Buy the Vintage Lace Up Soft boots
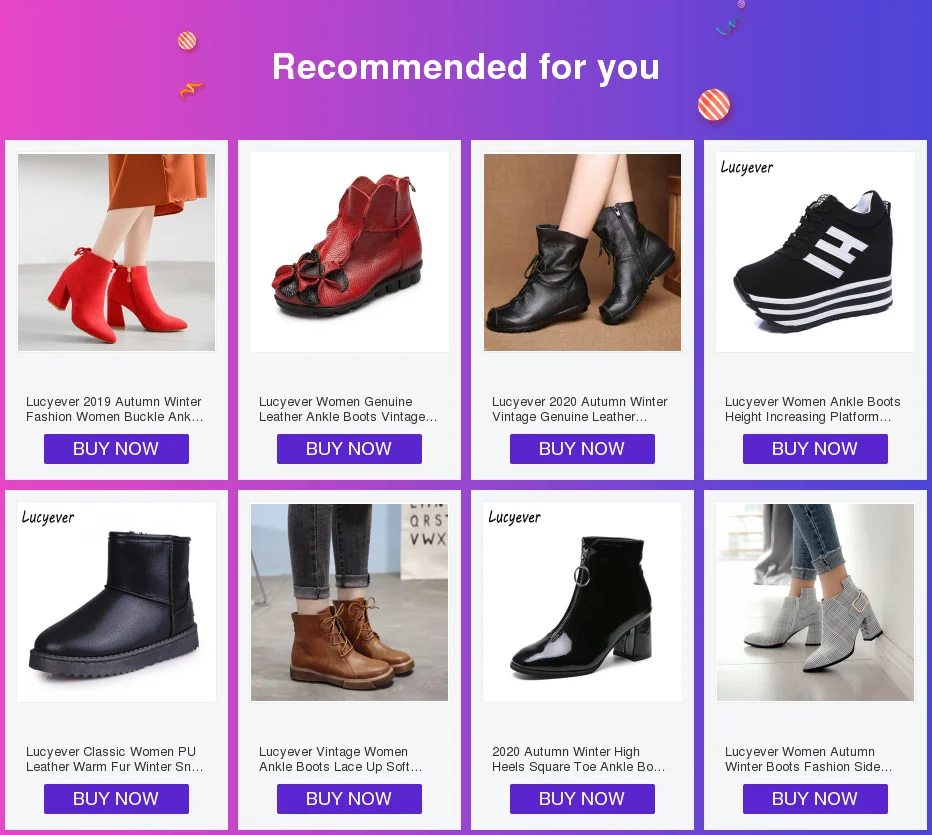Screen dimensions: 932x835 click(x=350, y=799)
